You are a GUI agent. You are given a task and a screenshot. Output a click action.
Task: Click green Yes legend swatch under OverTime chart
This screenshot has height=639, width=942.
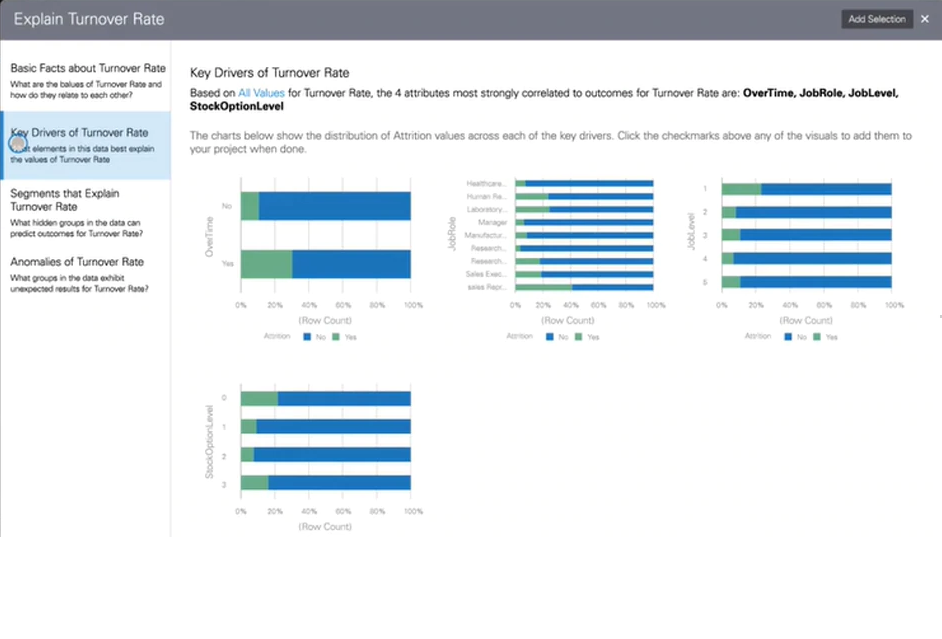336,337
